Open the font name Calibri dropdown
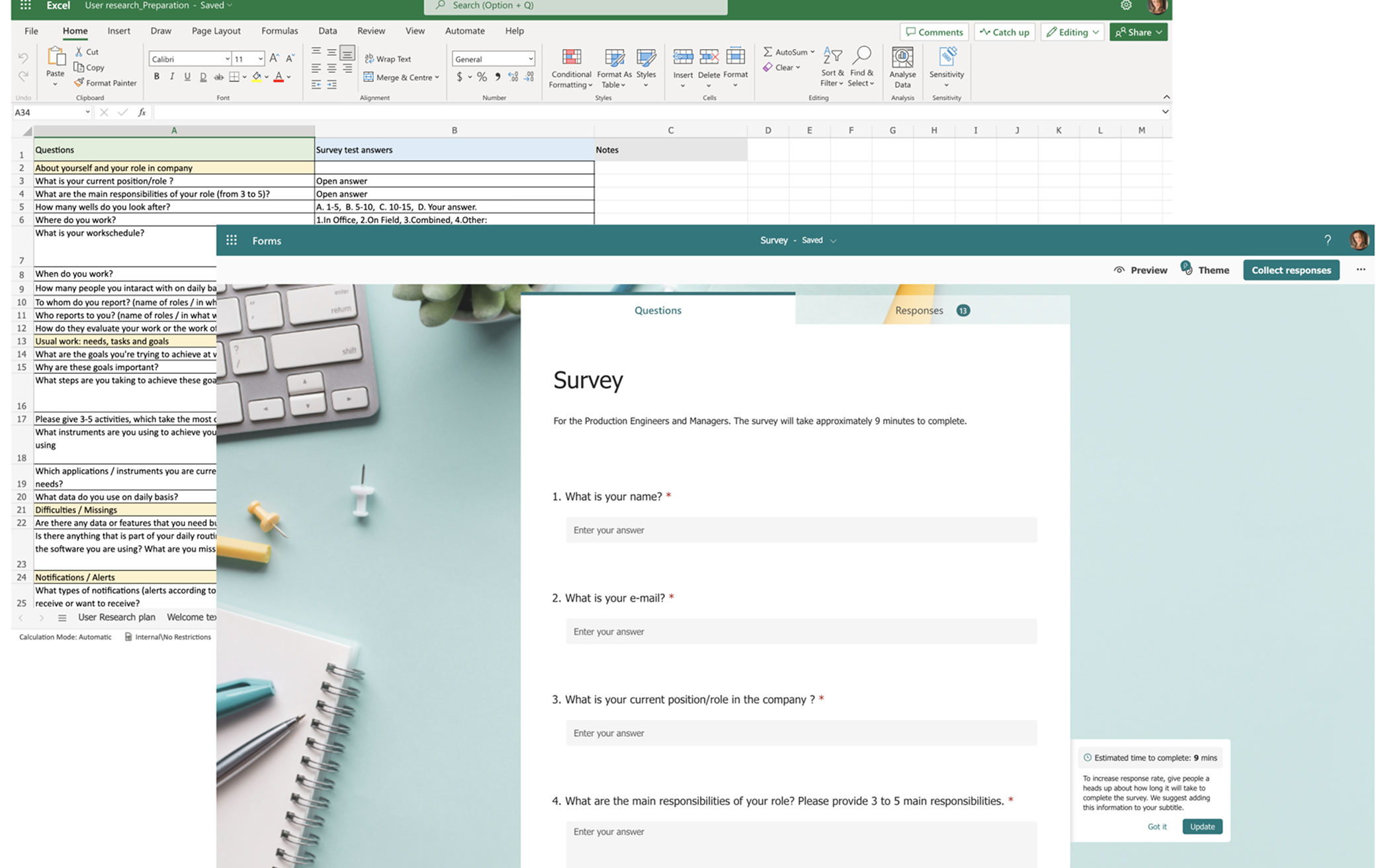This screenshot has width=1394, height=868. pyautogui.click(x=227, y=59)
